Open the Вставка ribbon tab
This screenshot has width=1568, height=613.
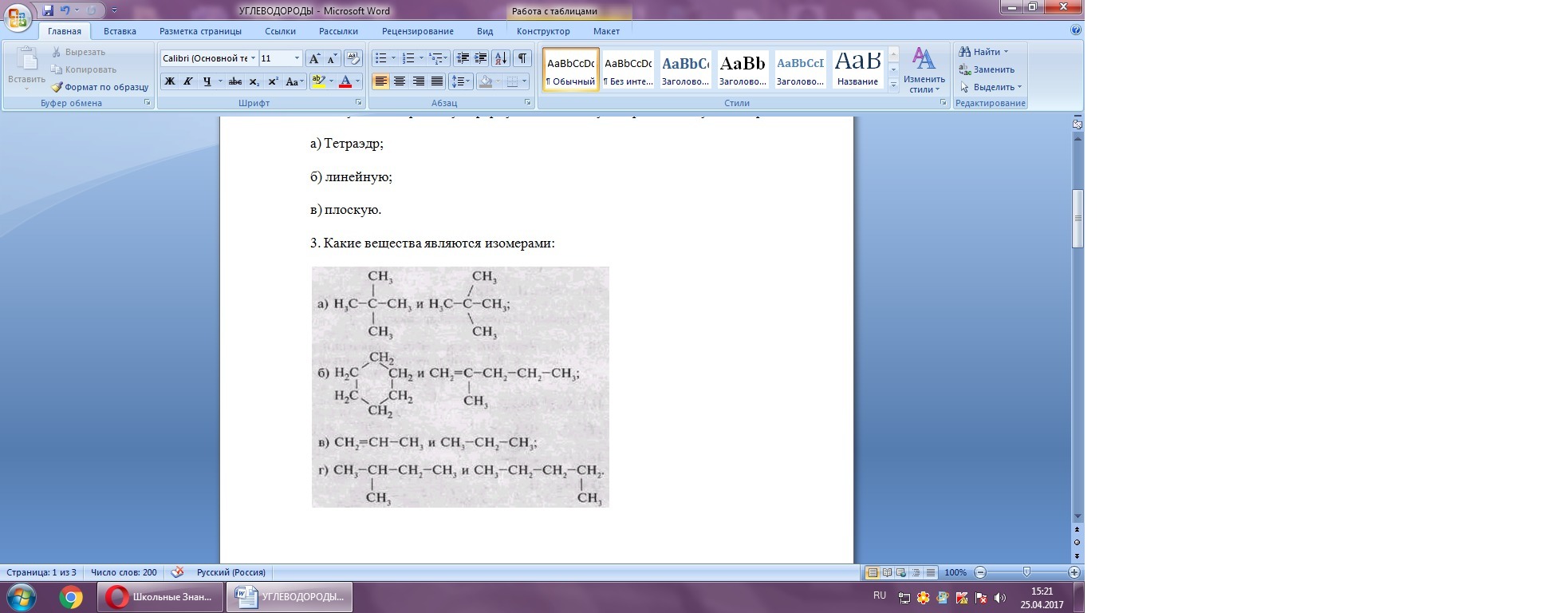pos(120,31)
